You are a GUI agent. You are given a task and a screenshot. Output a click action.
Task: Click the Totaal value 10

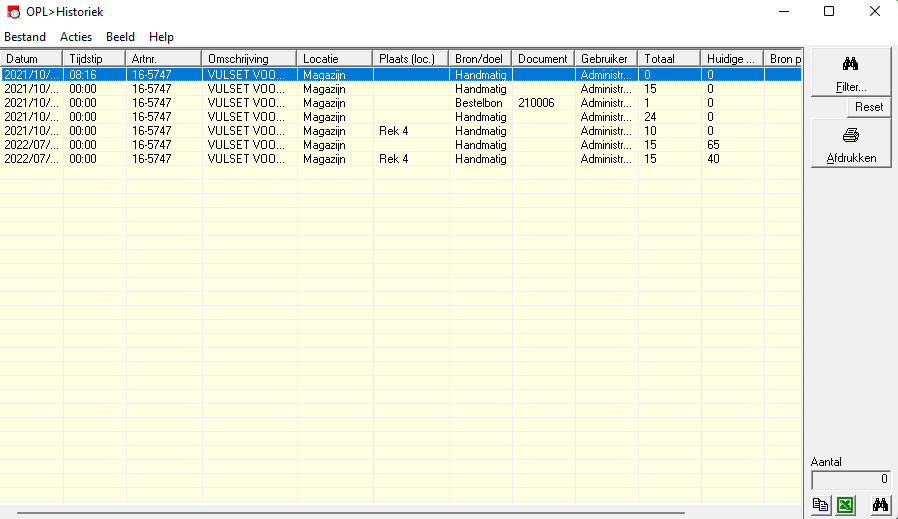point(650,131)
